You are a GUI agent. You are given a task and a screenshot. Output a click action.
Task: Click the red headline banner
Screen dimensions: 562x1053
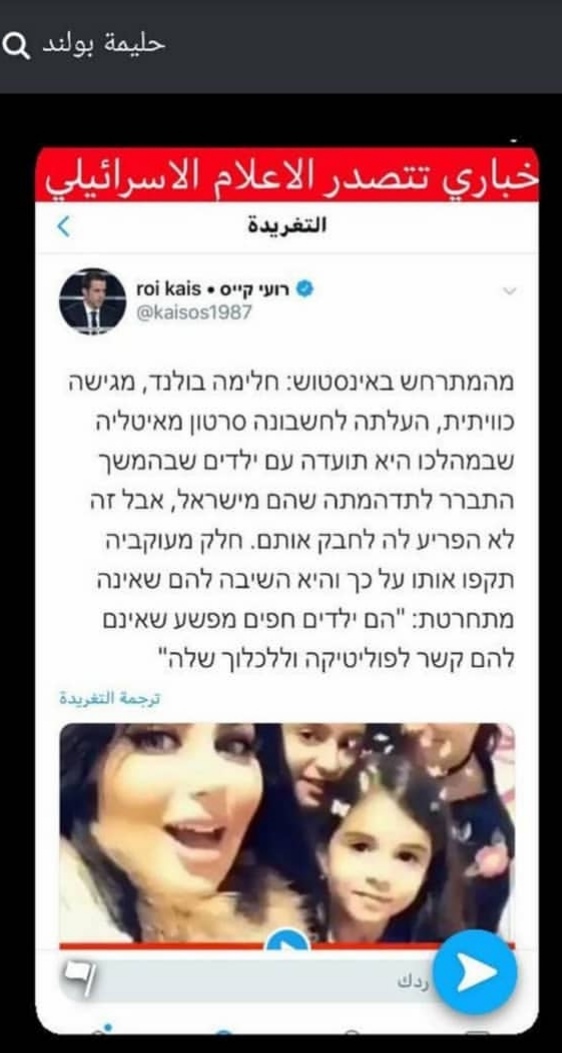point(287,174)
